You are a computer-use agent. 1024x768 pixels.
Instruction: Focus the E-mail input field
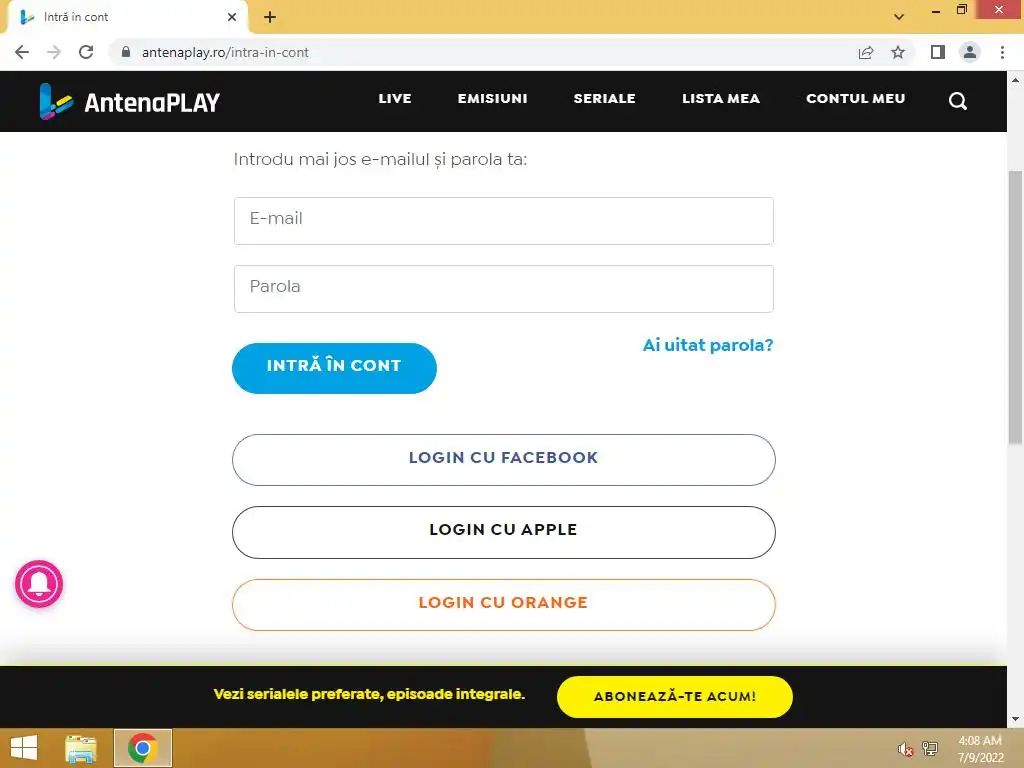[x=504, y=221]
